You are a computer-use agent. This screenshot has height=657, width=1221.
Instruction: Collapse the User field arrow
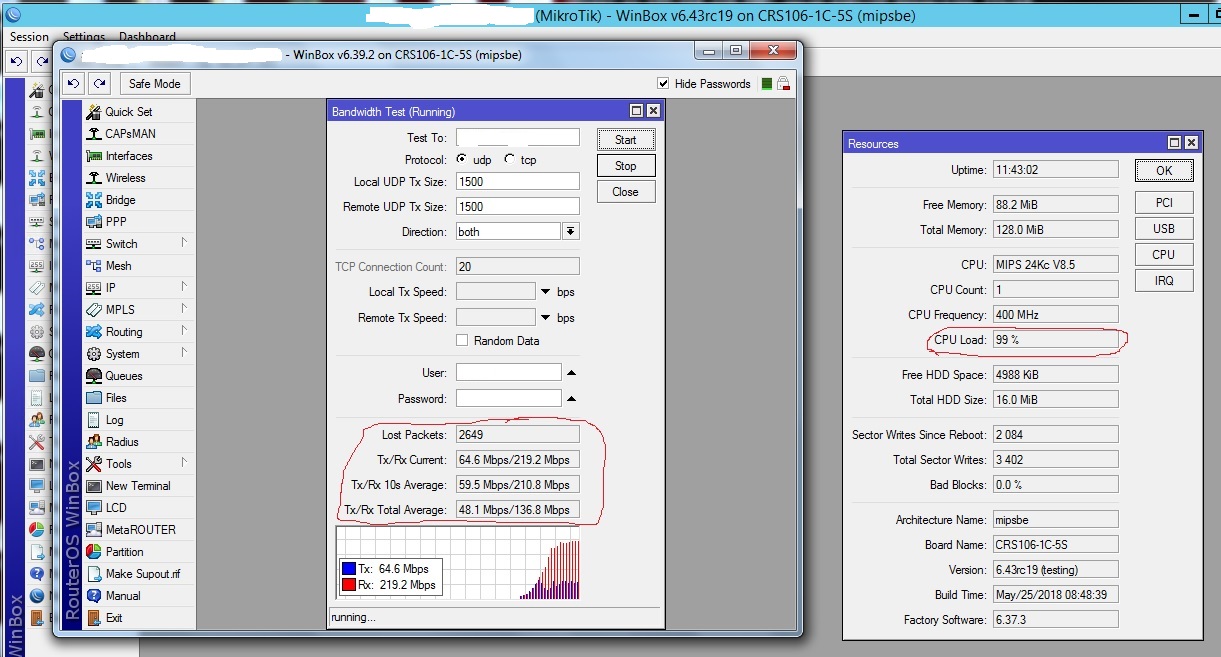572,373
